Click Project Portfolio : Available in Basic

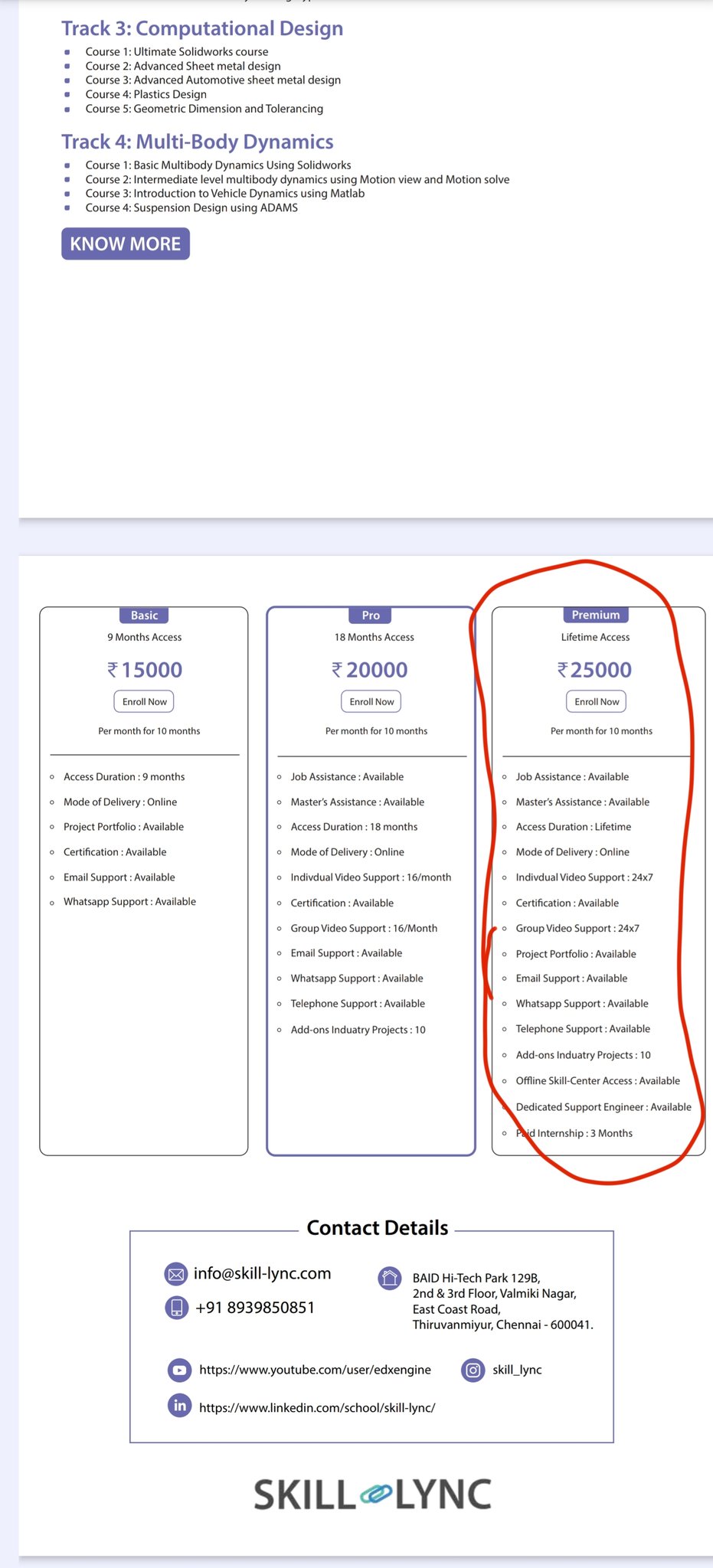tap(123, 827)
